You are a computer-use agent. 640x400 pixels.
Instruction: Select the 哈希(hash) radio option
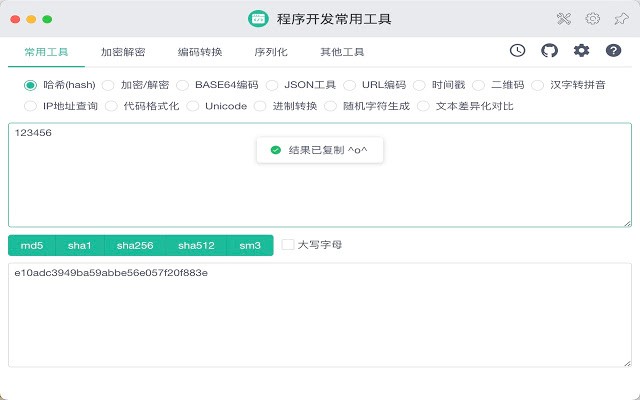tap(30, 85)
